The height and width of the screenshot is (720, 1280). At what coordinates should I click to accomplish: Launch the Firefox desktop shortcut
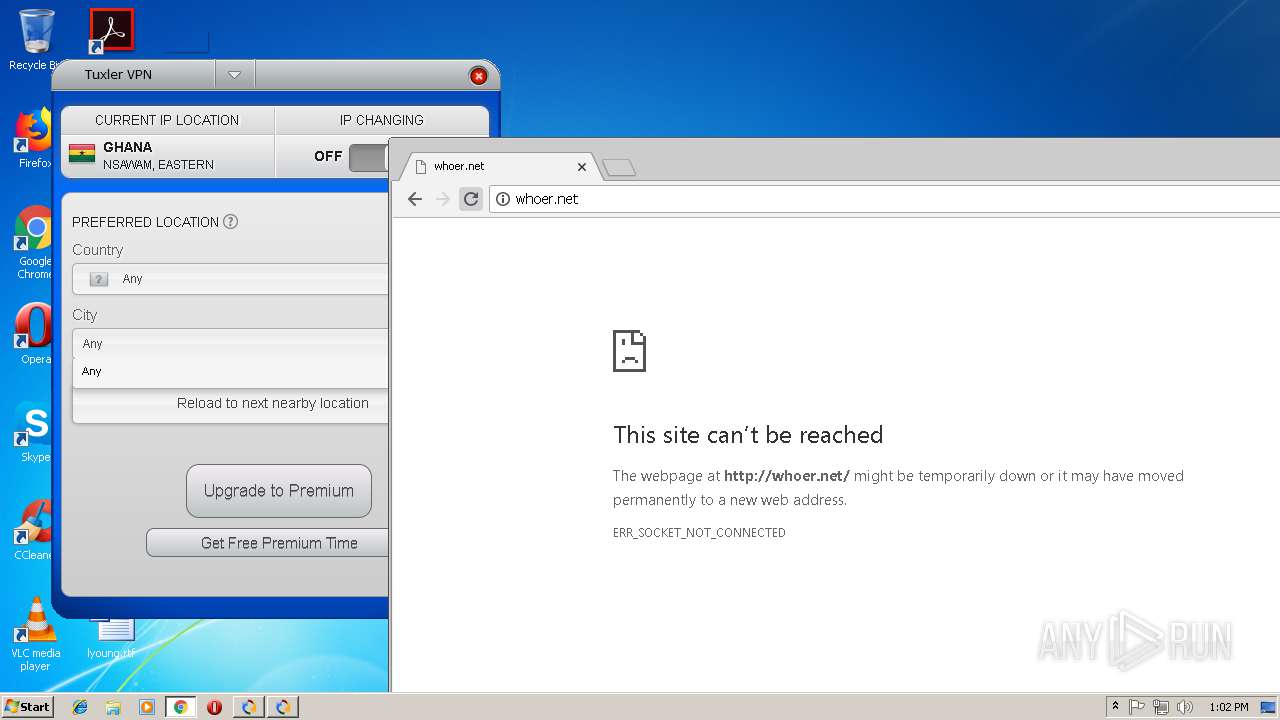tap(34, 138)
